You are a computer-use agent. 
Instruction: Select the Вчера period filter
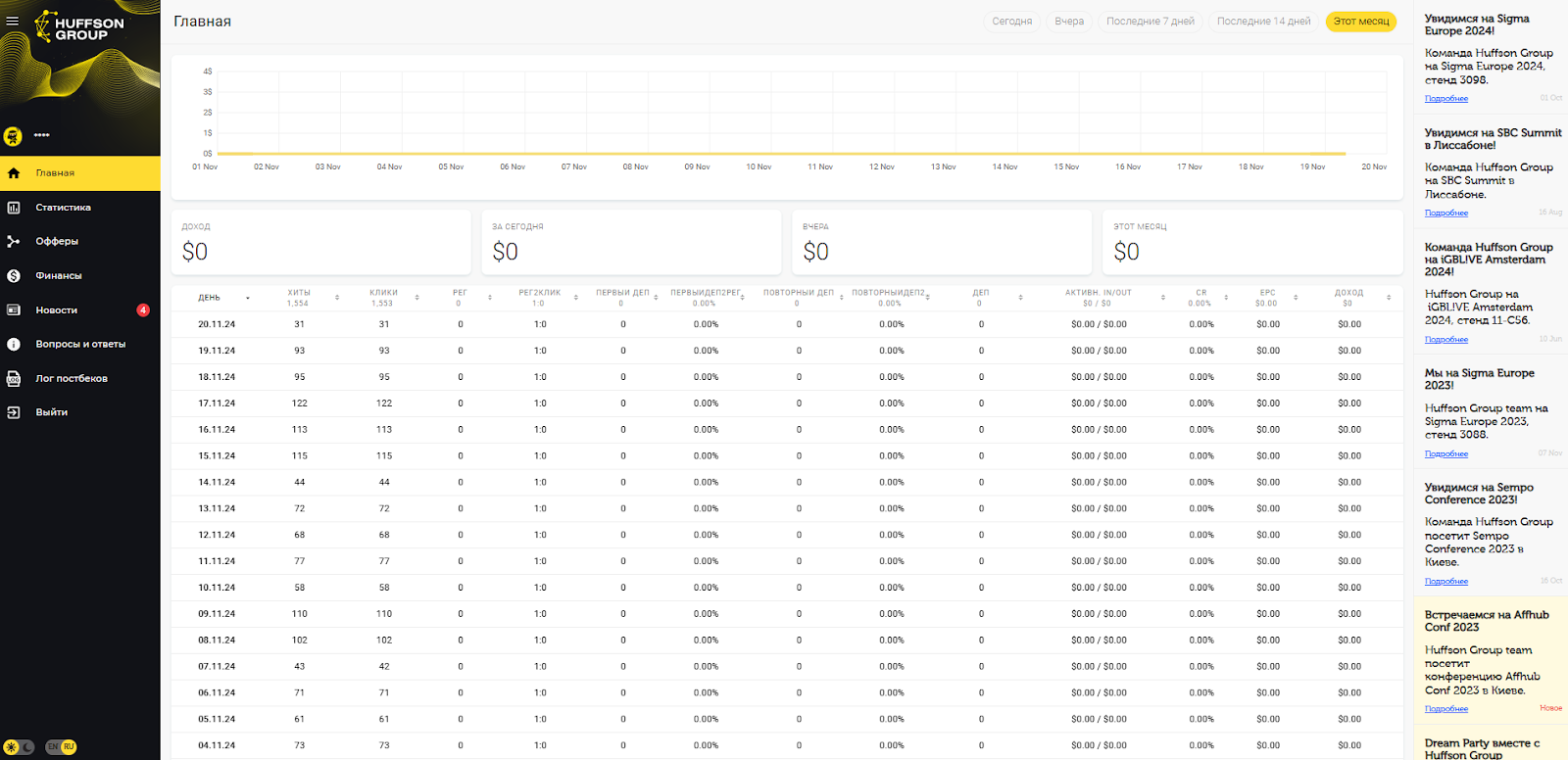click(1069, 22)
